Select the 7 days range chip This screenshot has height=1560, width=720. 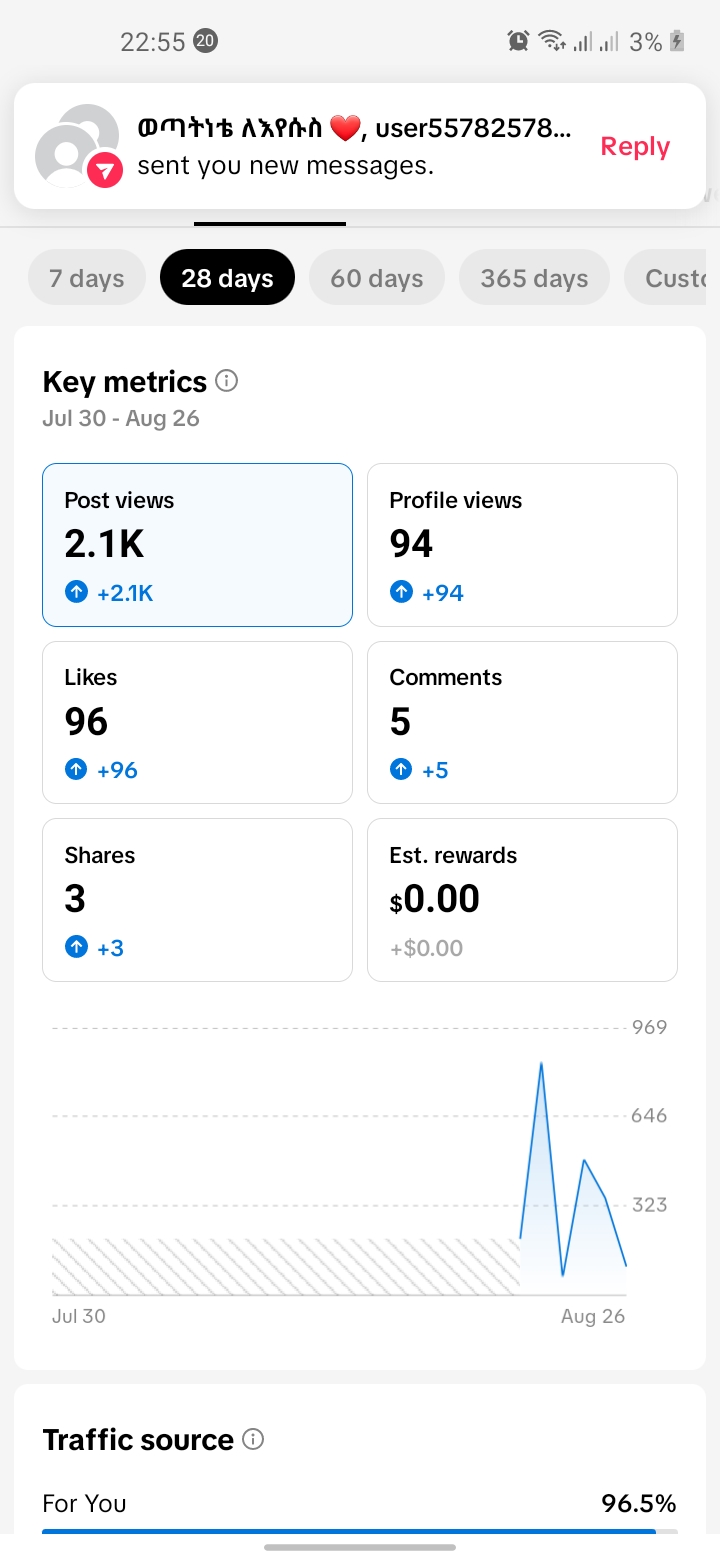[87, 278]
